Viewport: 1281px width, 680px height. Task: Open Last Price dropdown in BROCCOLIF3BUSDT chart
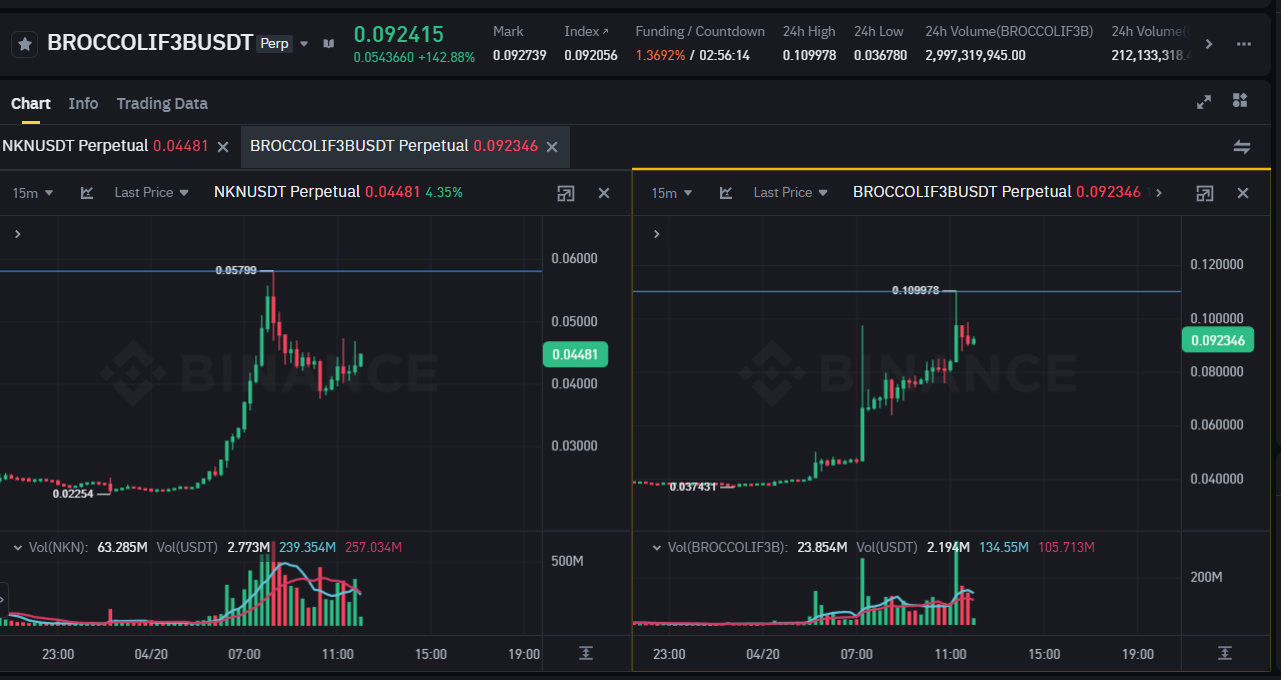[790, 193]
